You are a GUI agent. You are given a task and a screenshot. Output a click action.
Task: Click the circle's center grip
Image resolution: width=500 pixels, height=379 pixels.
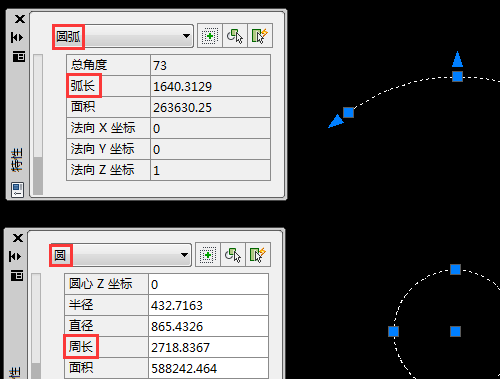455,331
